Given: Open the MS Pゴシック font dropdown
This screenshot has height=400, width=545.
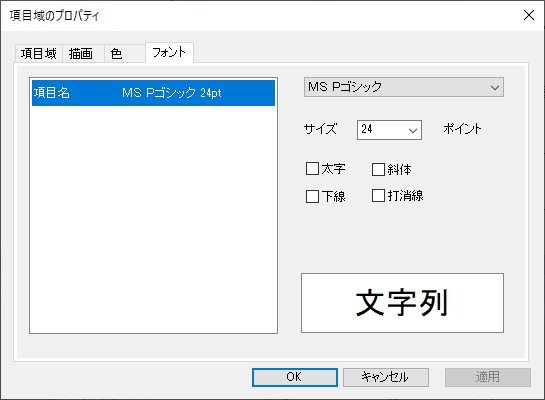Looking at the screenshot, I should (404, 87).
